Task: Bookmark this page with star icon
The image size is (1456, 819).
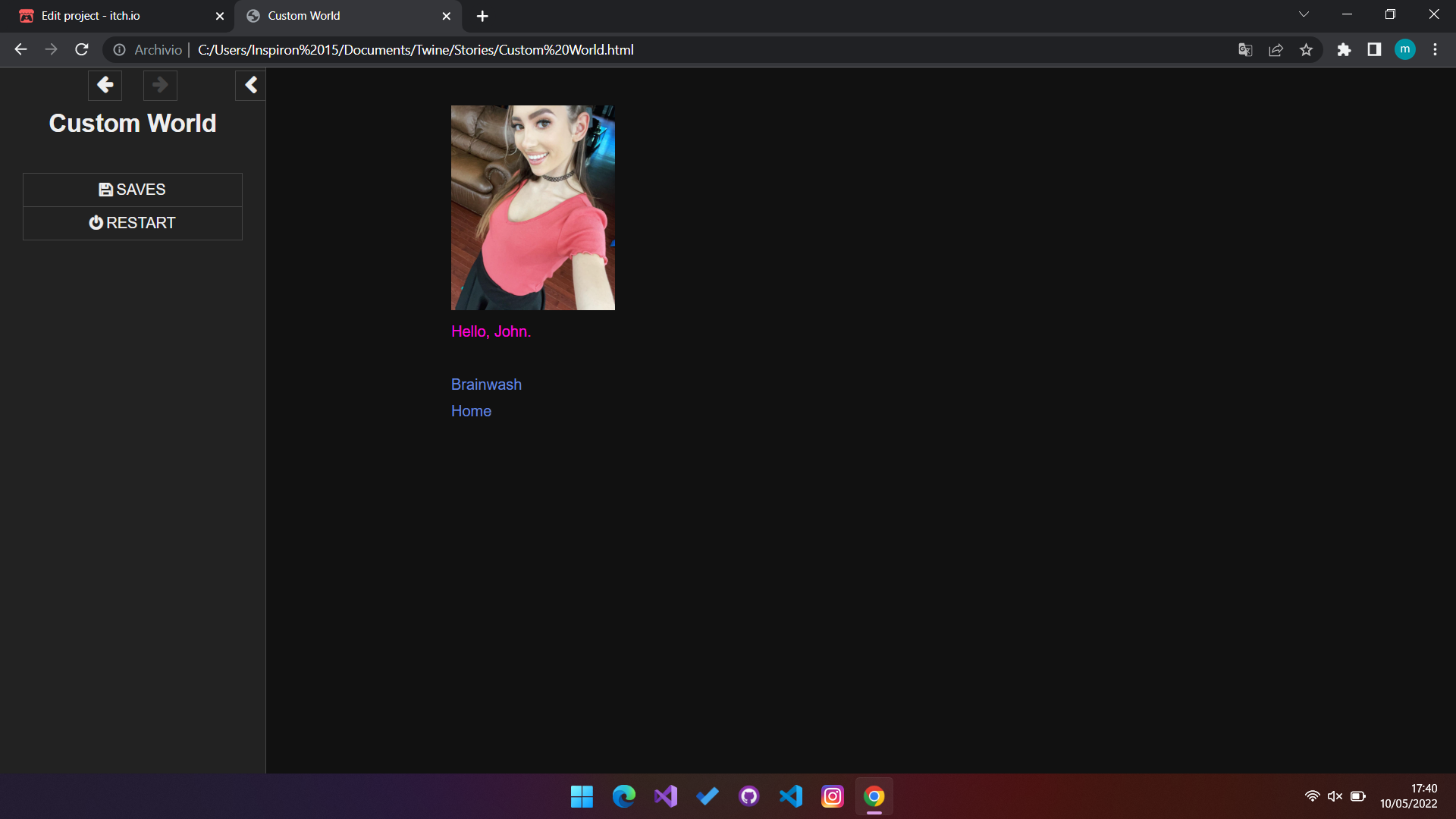Action: click(x=1306, y=49)
